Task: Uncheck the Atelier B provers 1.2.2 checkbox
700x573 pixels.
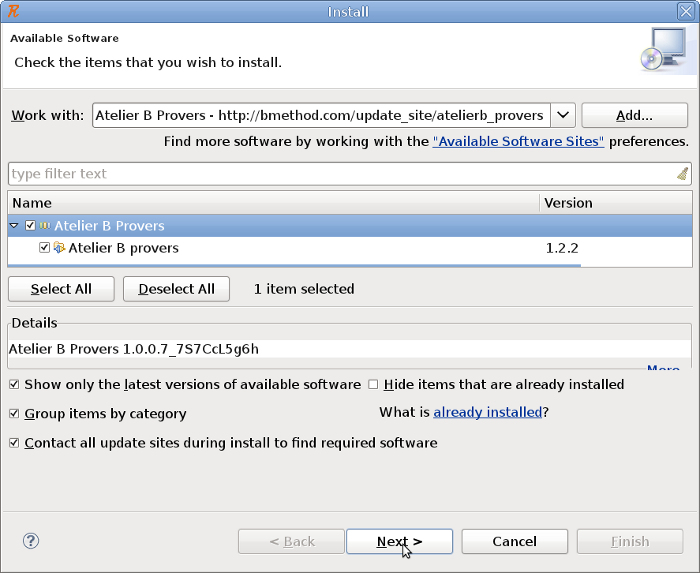Action: pyautogui.click(x=44, y=247)
